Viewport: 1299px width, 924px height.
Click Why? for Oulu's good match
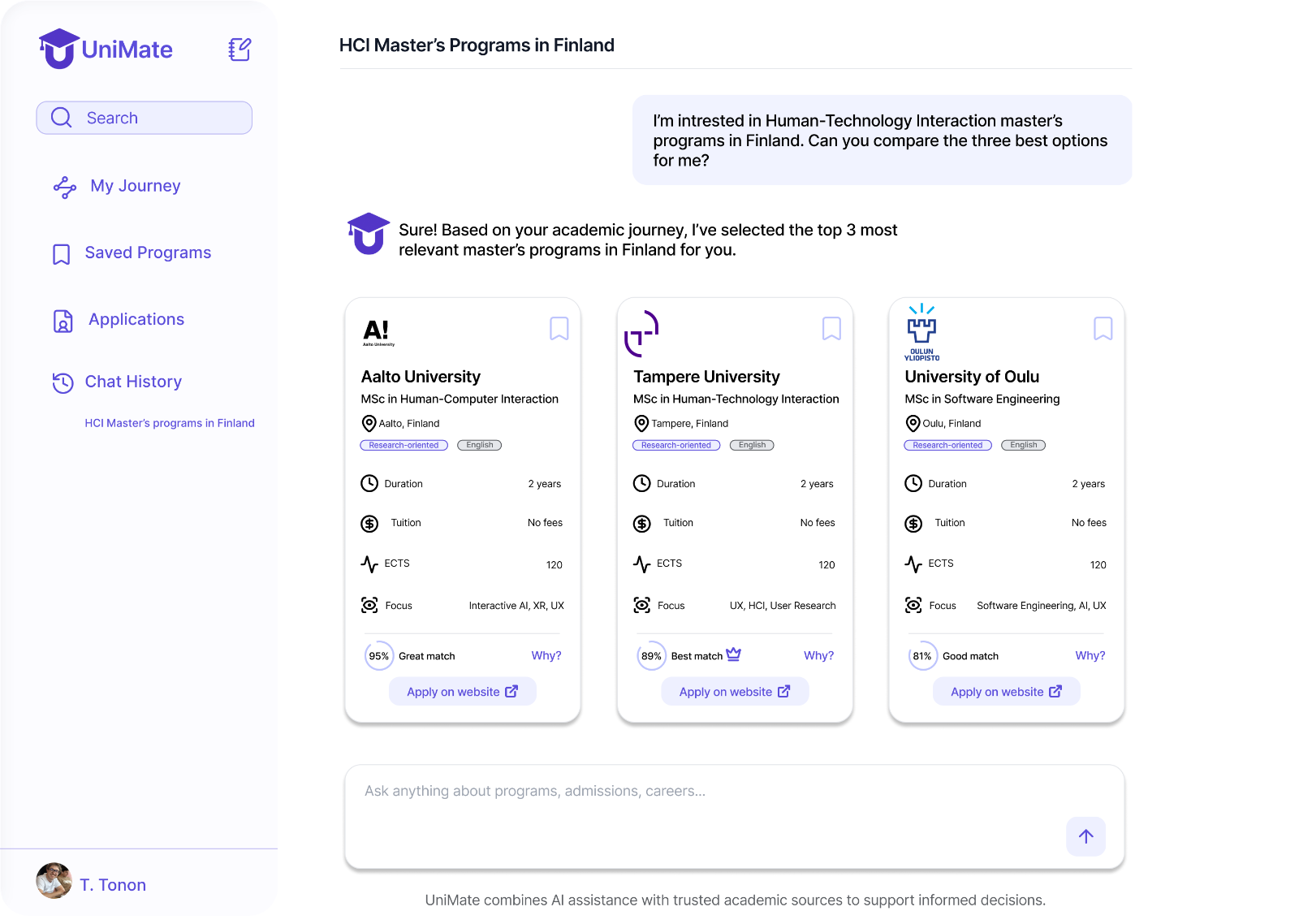[x=1090, y=655]
